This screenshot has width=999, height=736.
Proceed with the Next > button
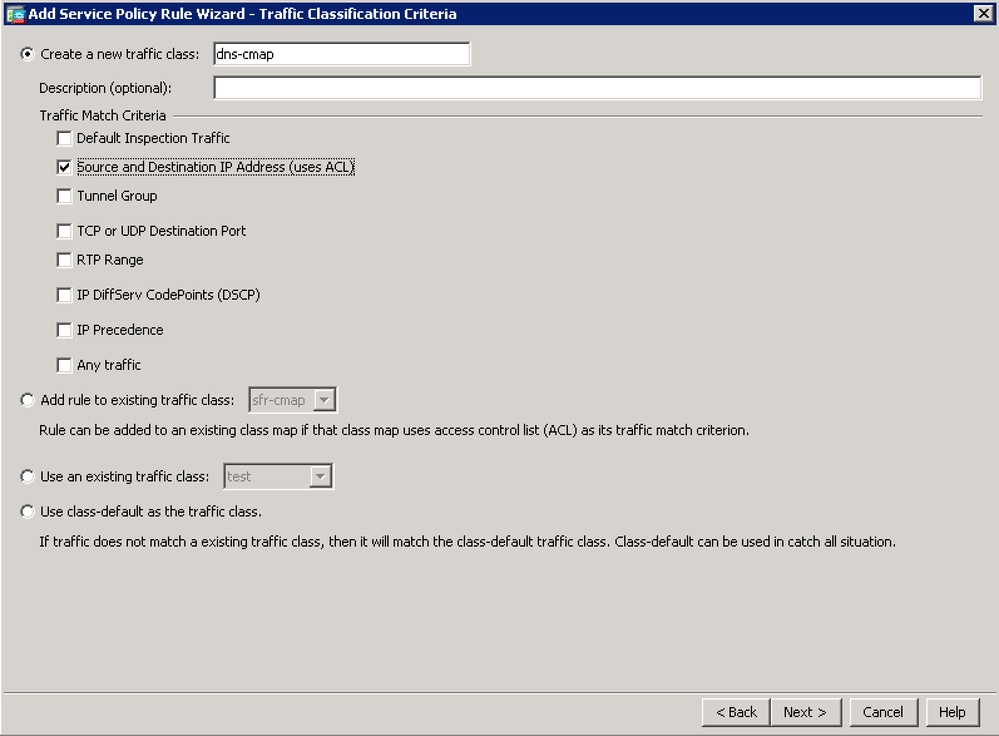pyautogui.click(x=805, y=712)
